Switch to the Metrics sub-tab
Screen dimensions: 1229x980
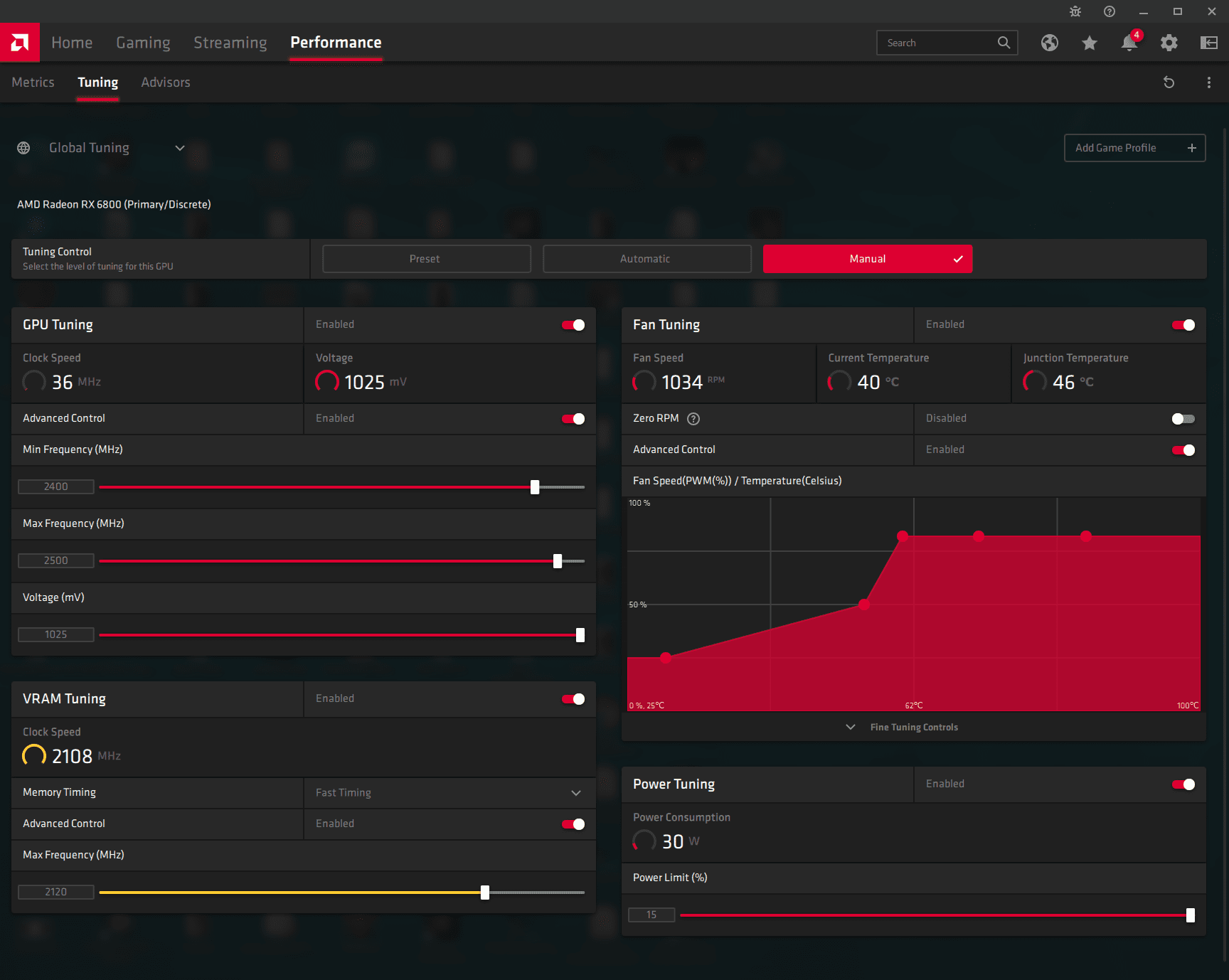tap(33, 82)
